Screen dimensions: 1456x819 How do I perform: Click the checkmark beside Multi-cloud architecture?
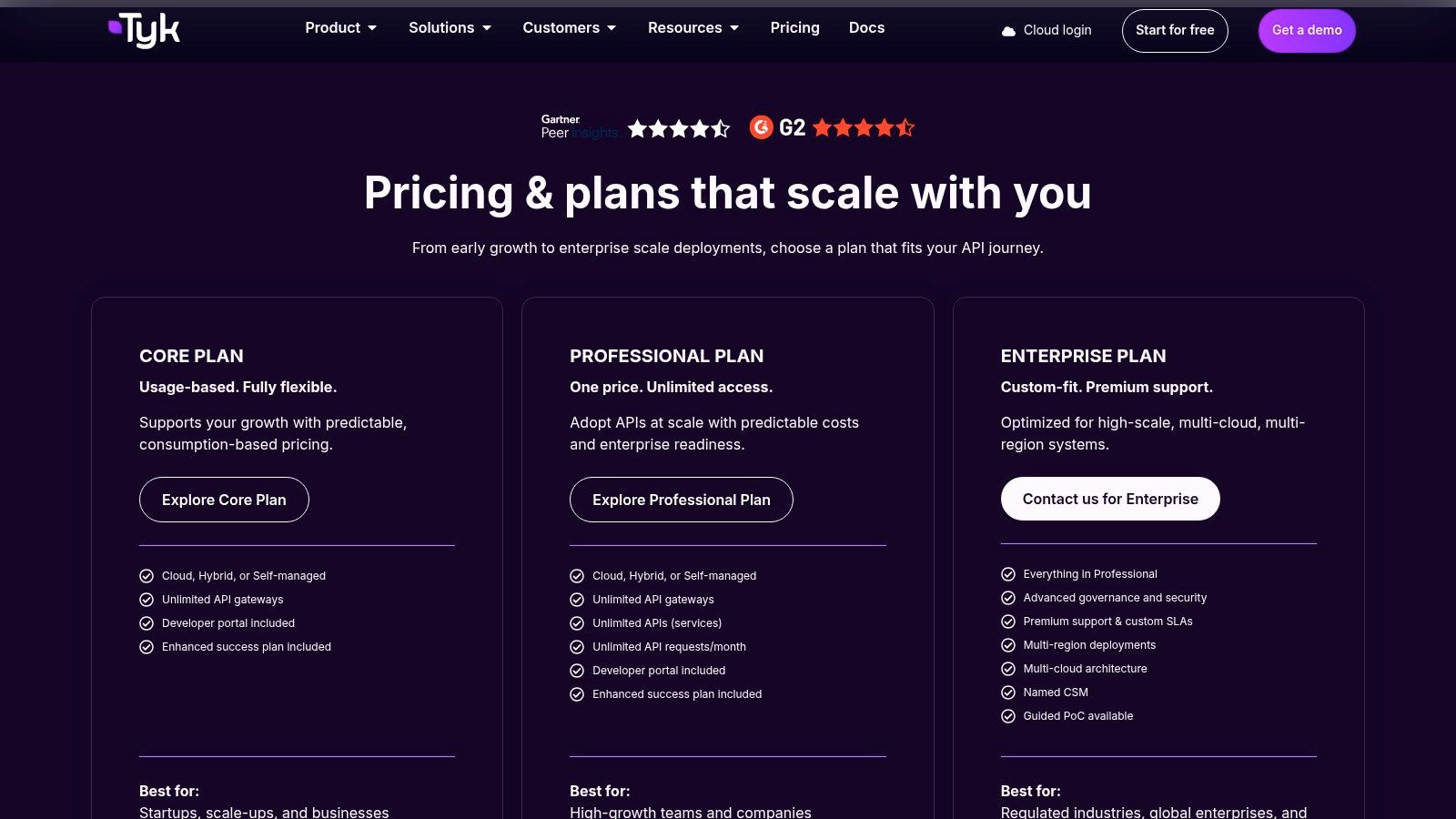[1007, 668]
